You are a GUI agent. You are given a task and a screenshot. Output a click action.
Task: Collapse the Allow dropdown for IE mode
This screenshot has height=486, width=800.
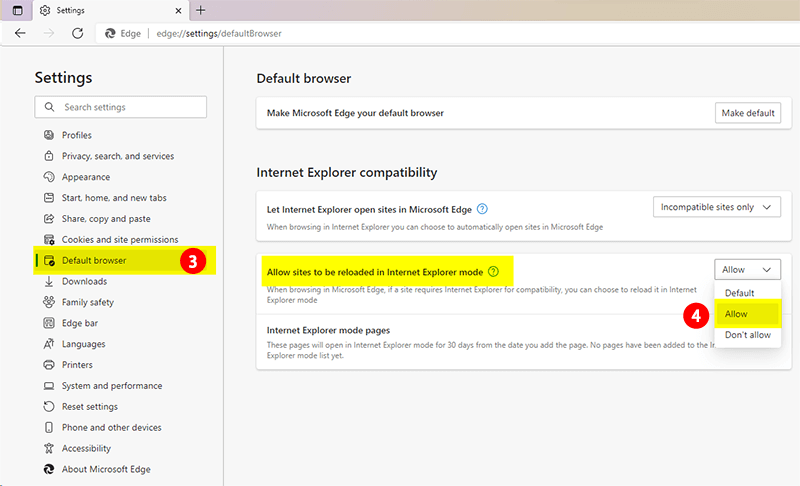pyautogui.click(x=747, y=270)
